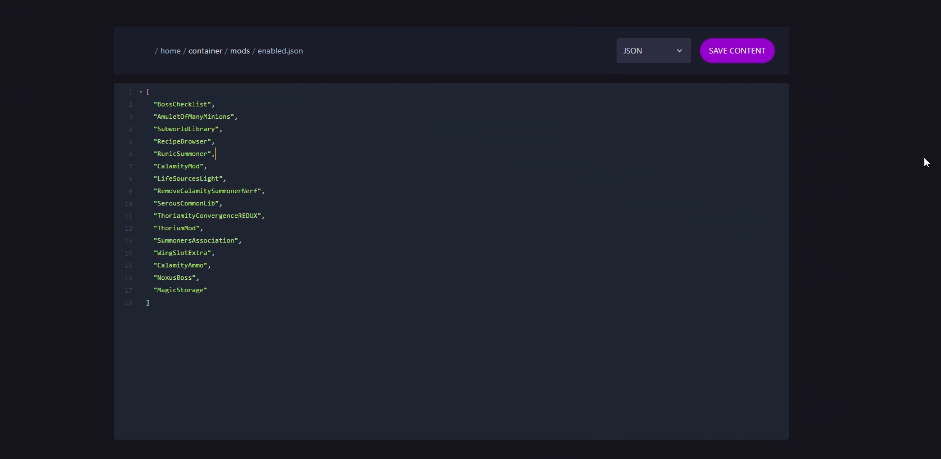Click the "SummonersAssociation" entry

coord(197,241)
